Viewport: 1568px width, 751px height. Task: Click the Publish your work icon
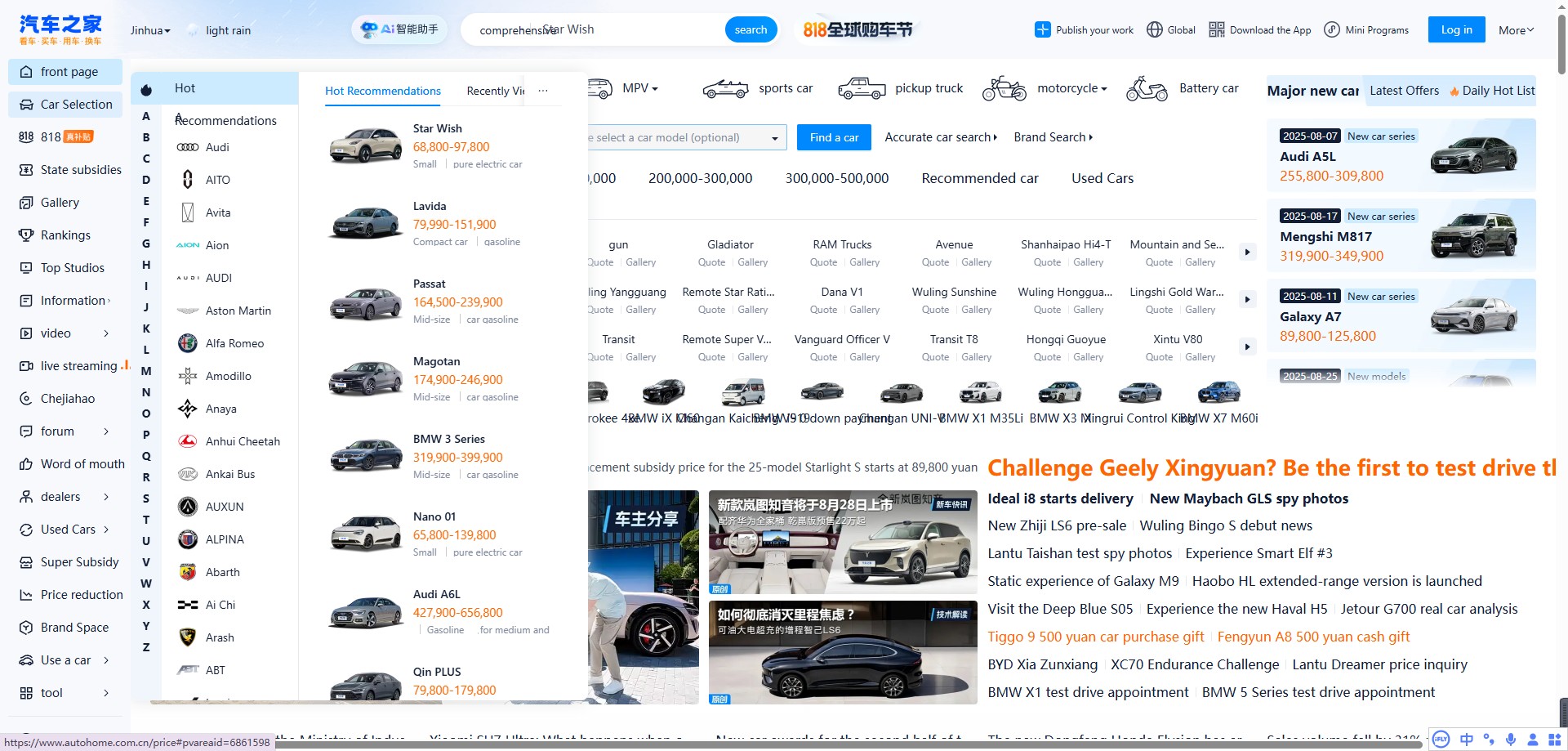(x=1042, y=29)
